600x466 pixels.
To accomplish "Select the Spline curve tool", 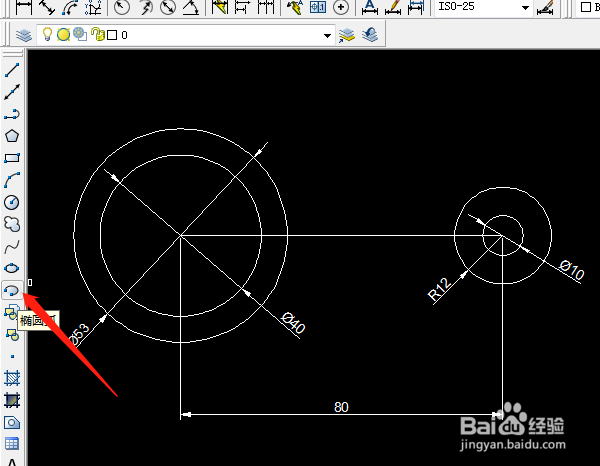I will tap(12, 247).
